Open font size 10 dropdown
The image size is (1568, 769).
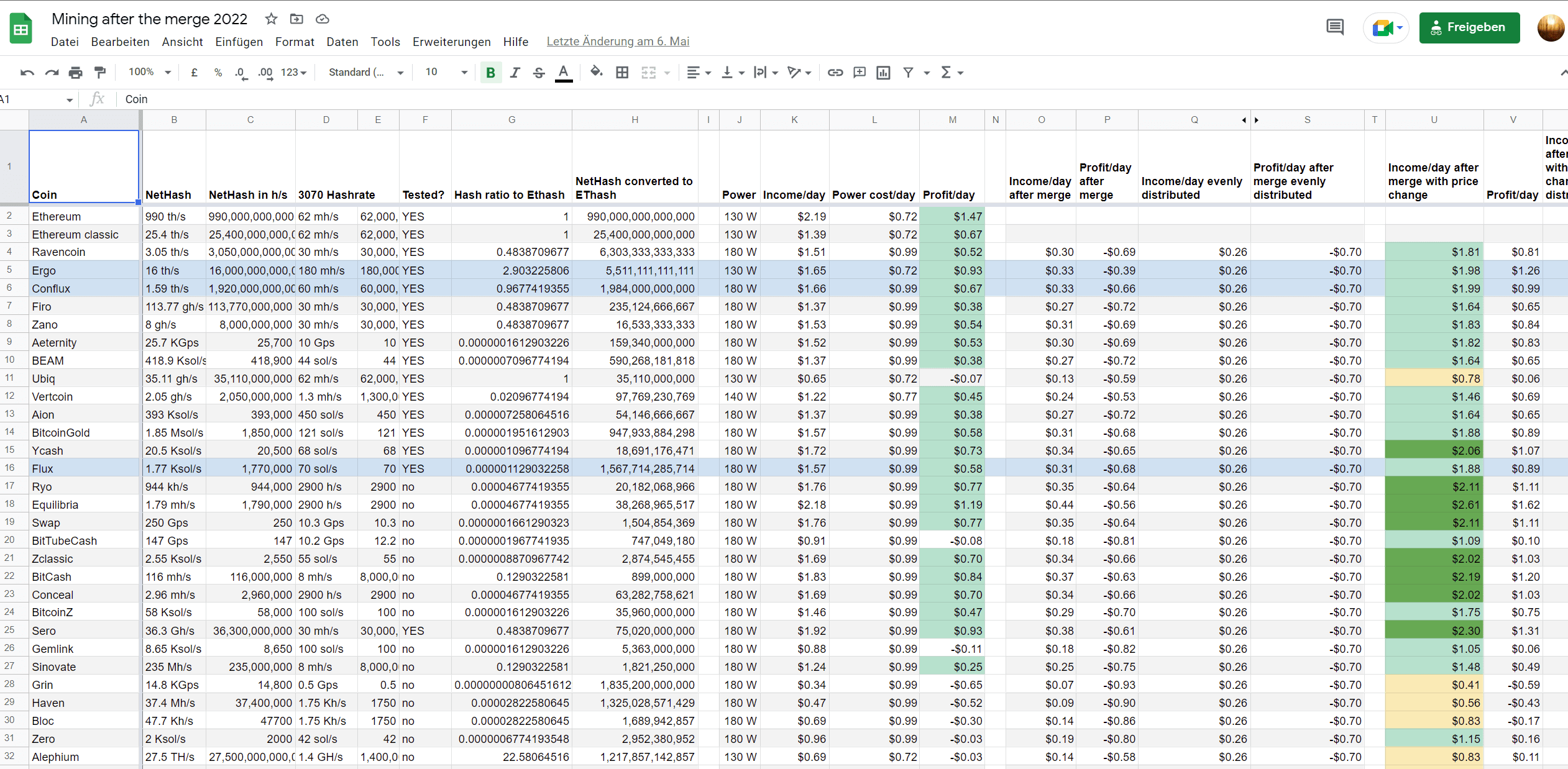pos(446,73)
